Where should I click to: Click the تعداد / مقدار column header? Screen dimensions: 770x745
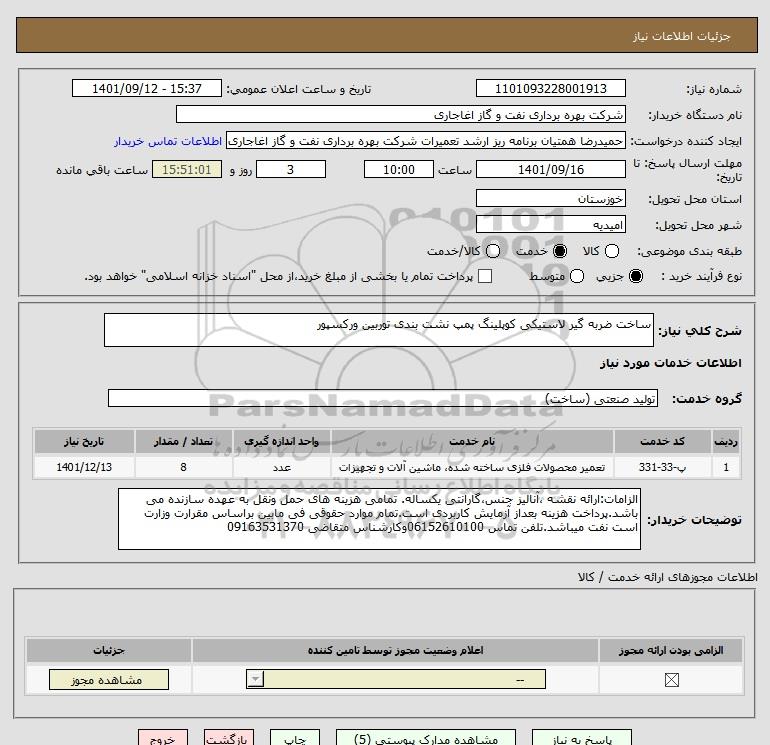[183, 441]
